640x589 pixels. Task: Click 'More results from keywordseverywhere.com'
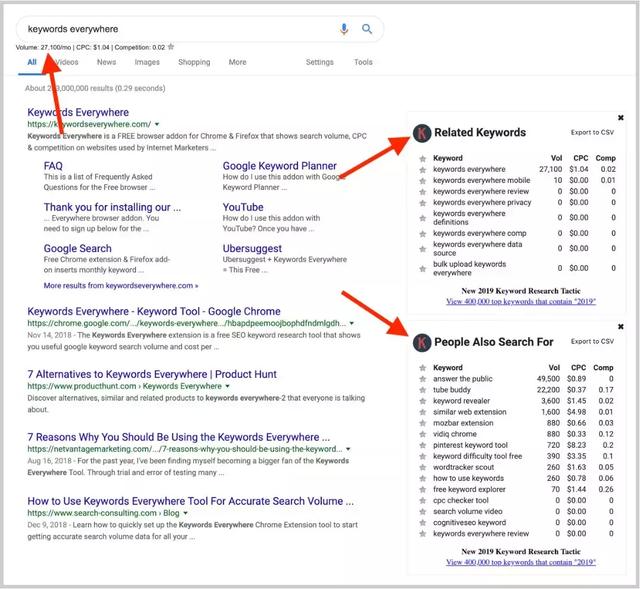121,286
